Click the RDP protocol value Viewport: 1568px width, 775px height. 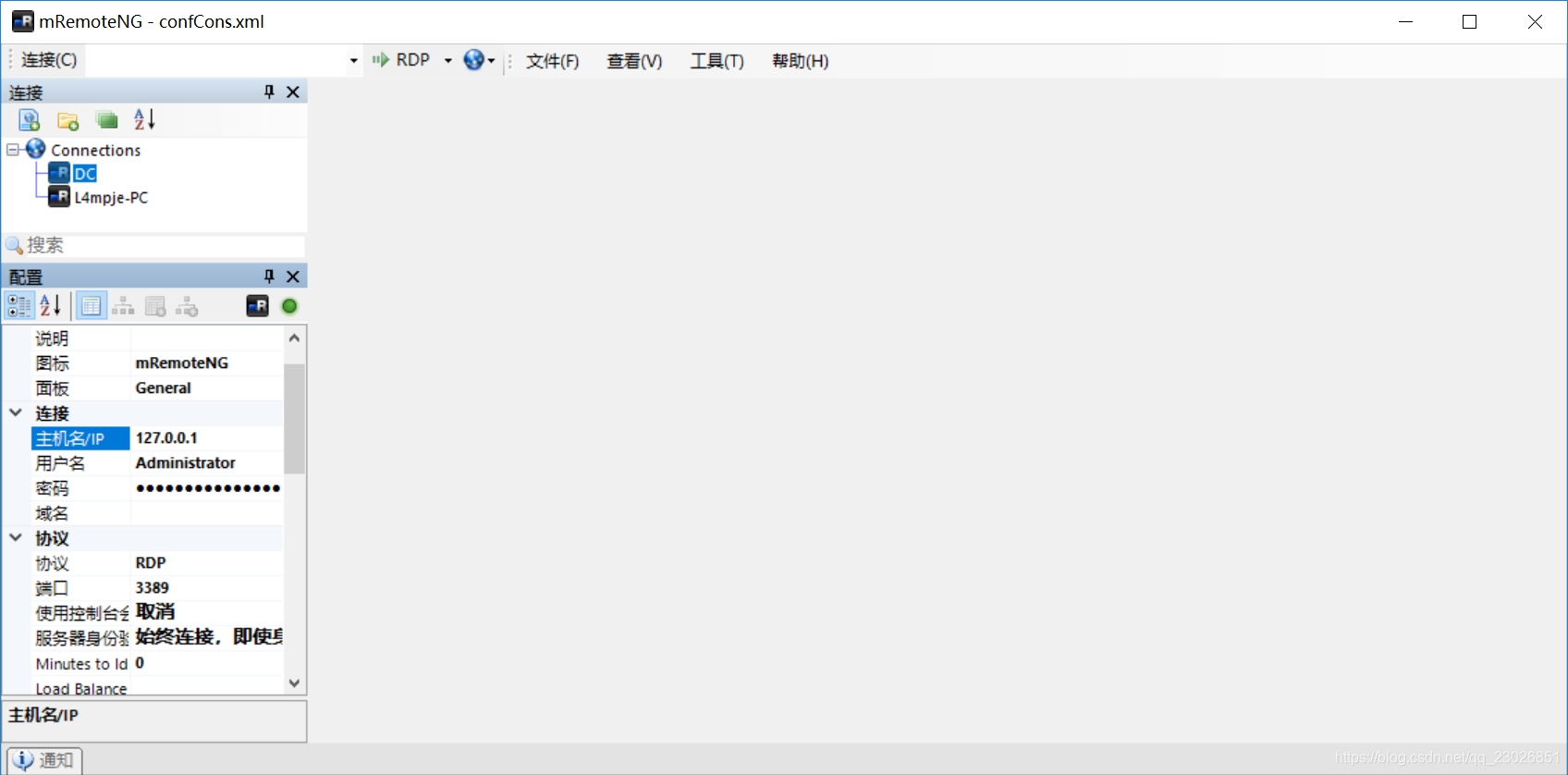coord(207,562)
